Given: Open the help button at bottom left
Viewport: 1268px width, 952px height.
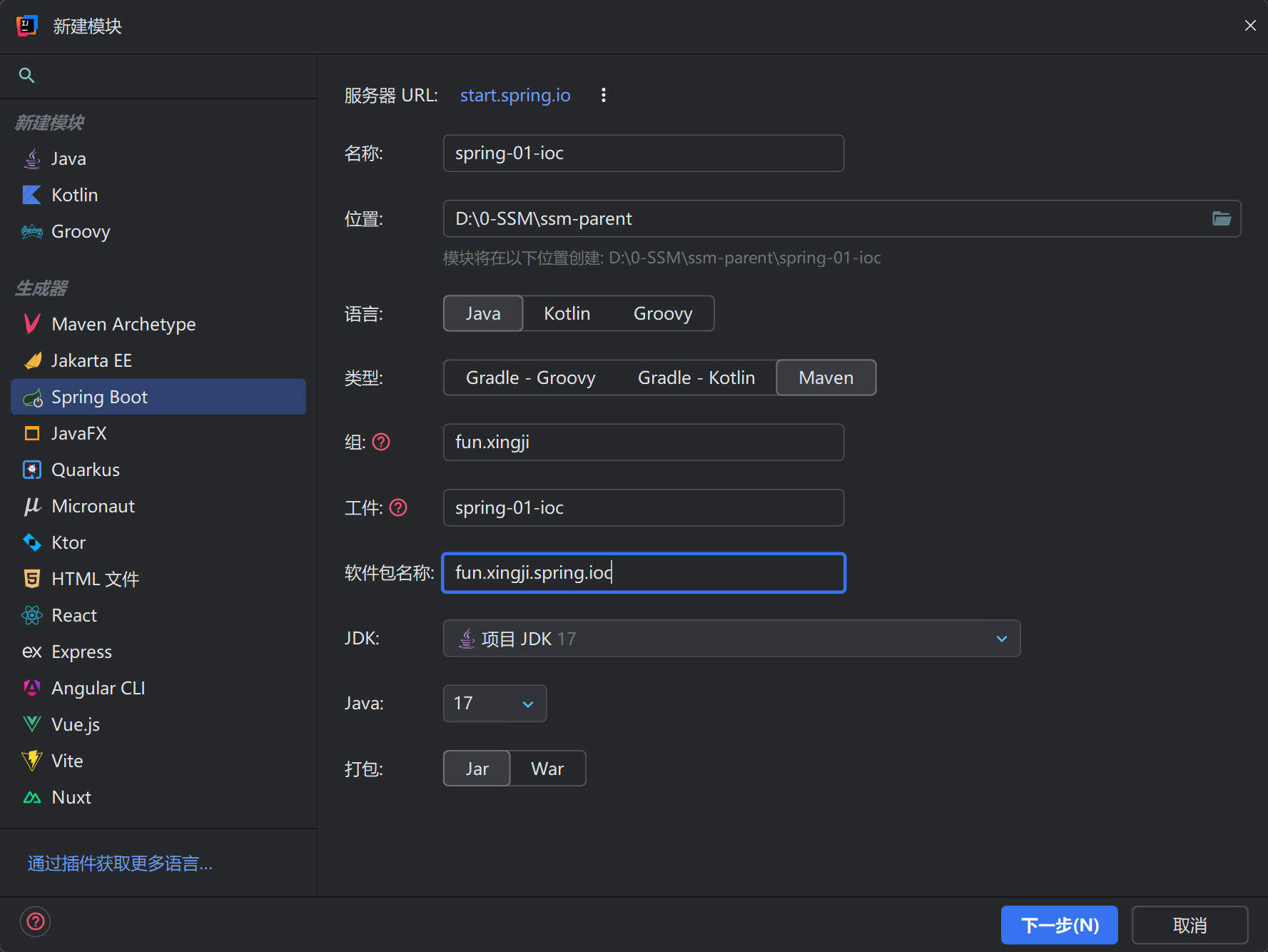Looking at the screenshot, I should point(35,922).
